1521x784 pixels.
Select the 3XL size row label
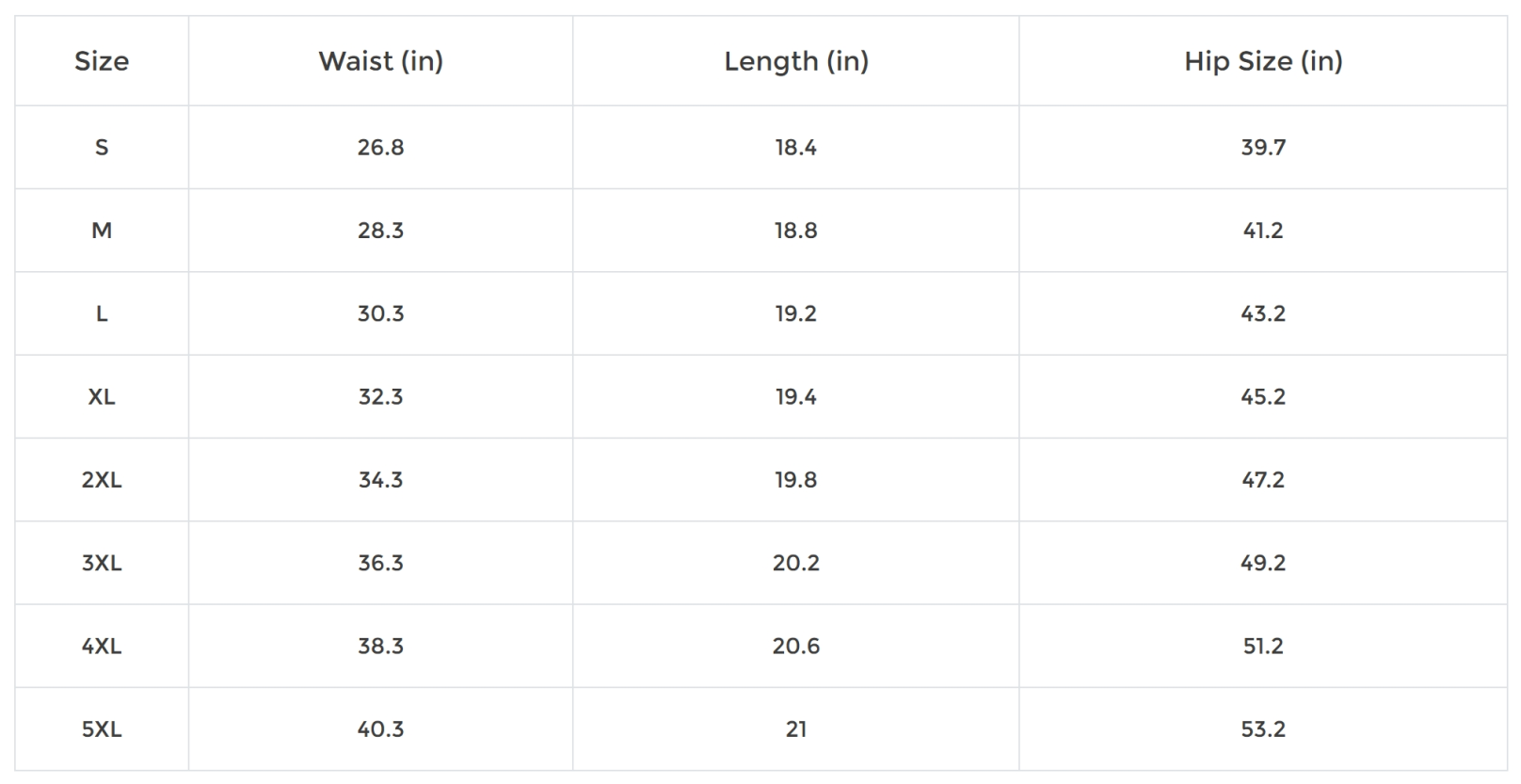[102, 563]
